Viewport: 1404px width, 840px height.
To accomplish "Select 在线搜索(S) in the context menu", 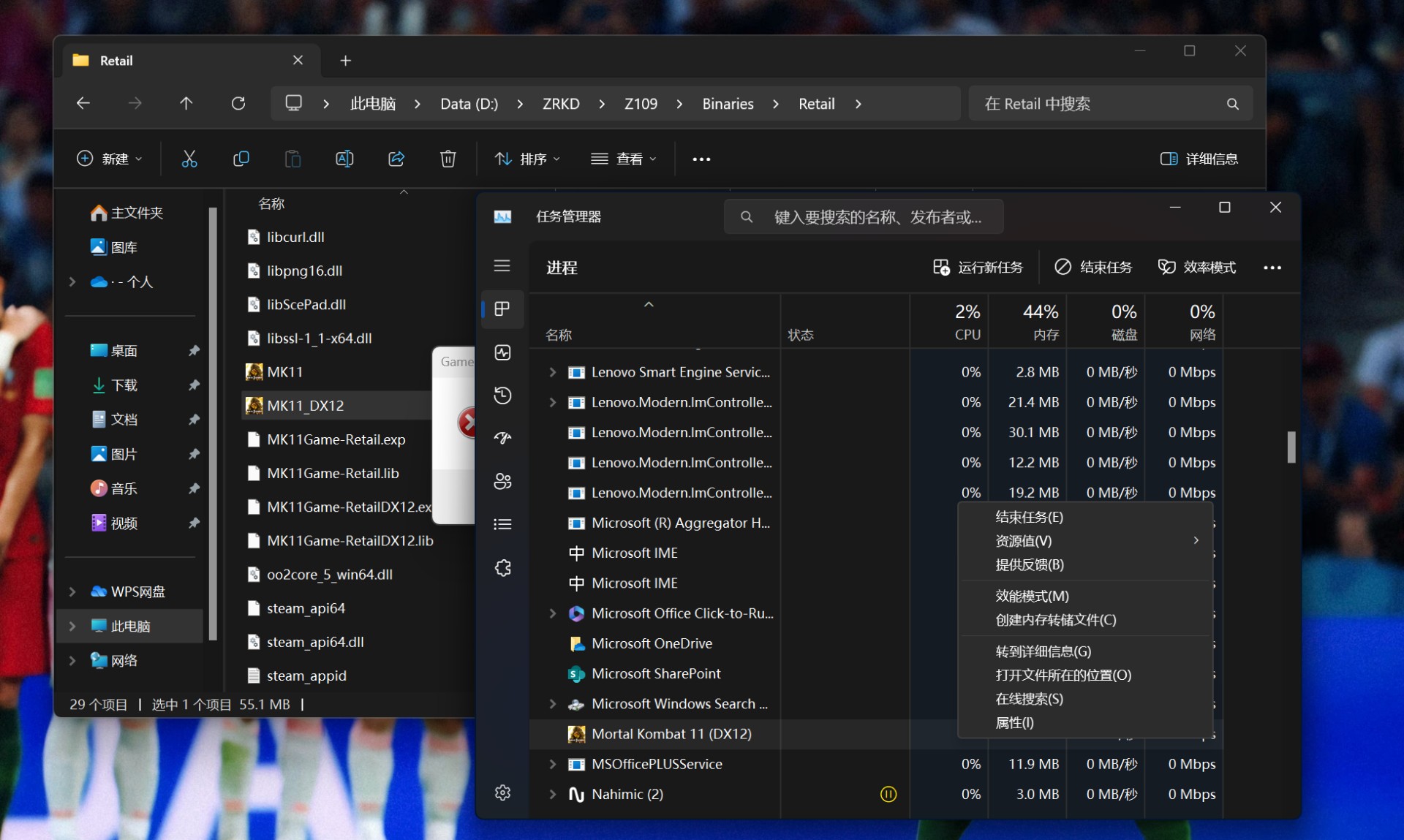I will point(1085,699).
